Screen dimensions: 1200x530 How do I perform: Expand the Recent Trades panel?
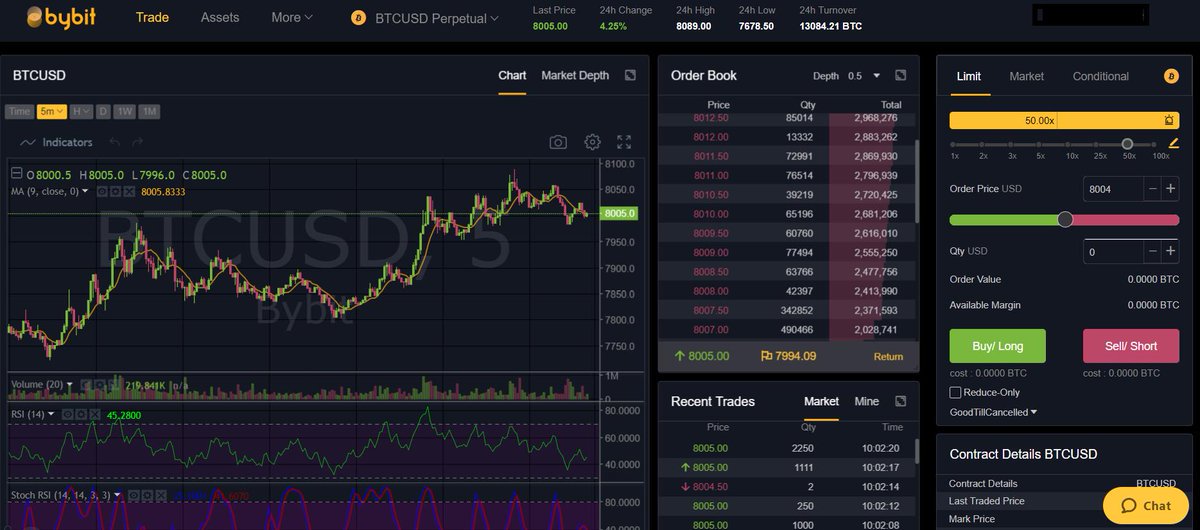[x=900, y=401]
